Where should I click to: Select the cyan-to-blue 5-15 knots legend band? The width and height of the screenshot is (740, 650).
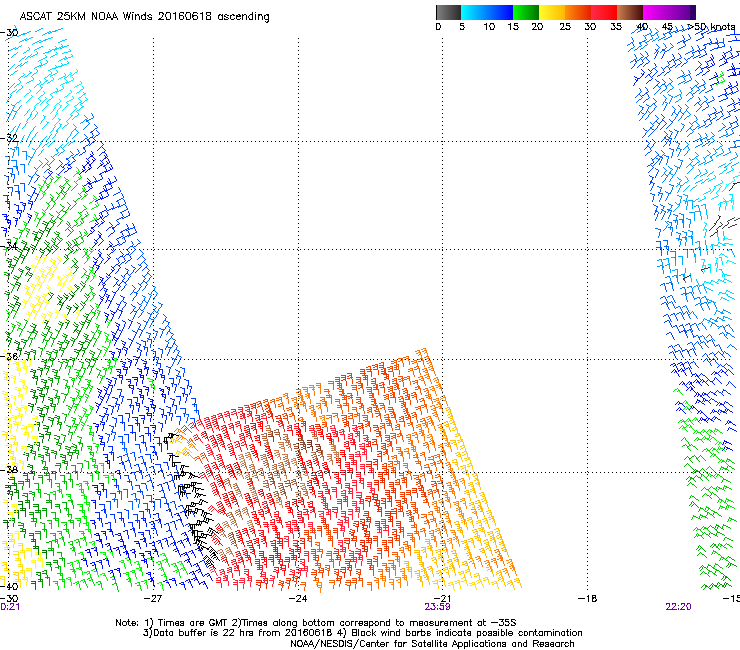pyautogui.click(x=487, y=12)
